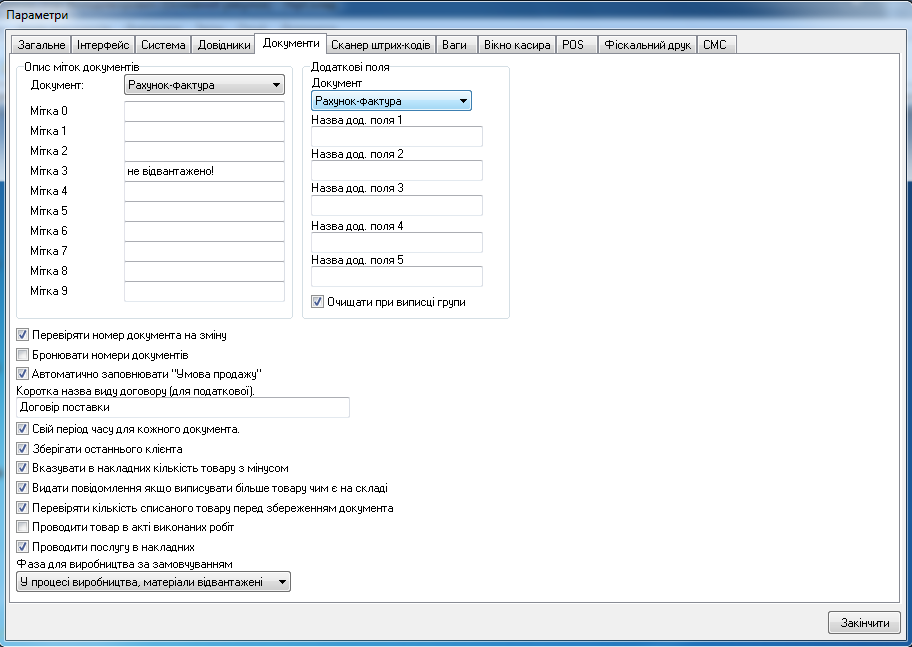Select the Вікно касира tab
This screenshot has height=647, width=912.
[517, 45]
